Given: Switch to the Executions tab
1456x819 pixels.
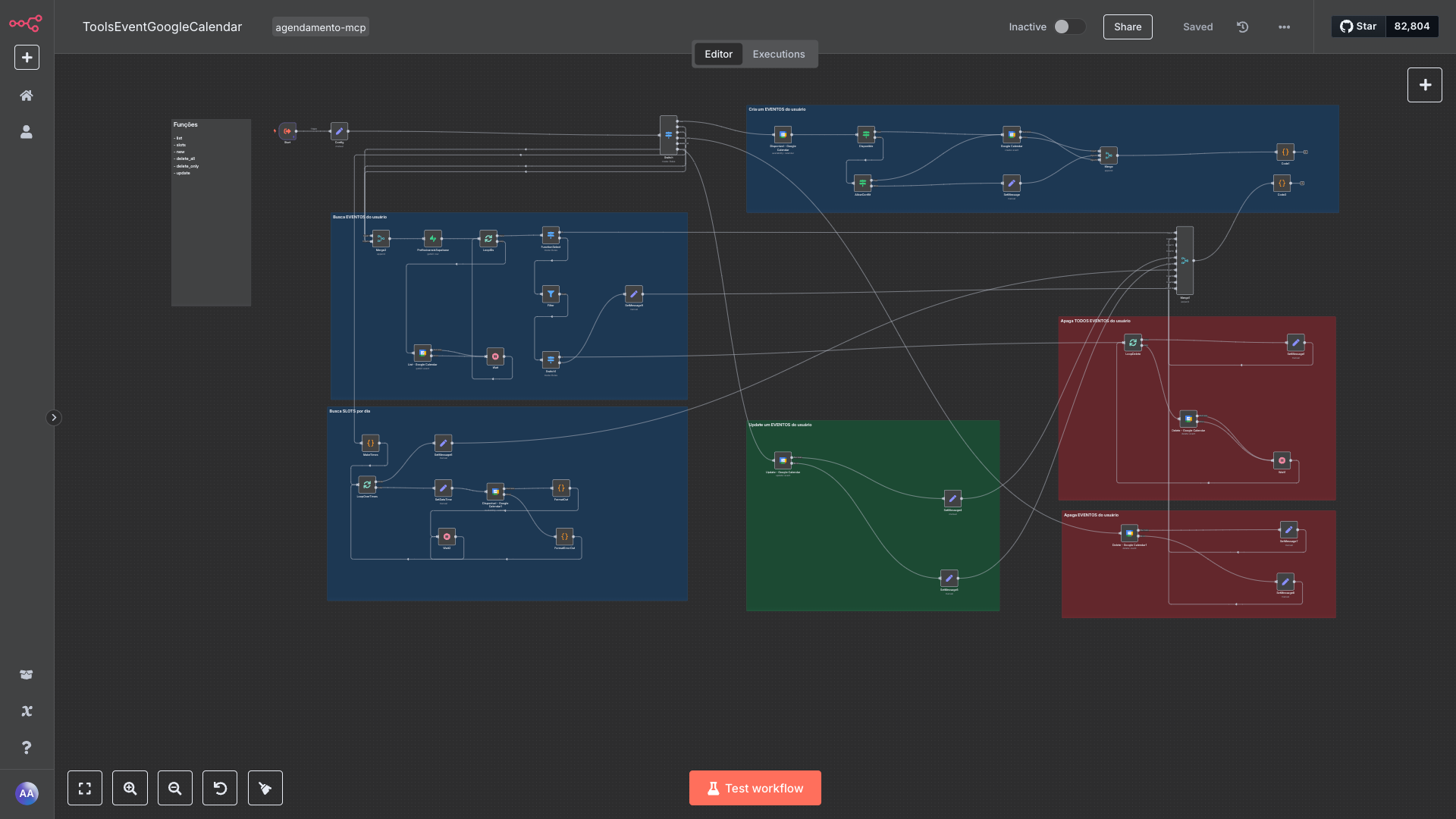Looking at the screenshot, I should pyautogui.click(x=779, y=54).
